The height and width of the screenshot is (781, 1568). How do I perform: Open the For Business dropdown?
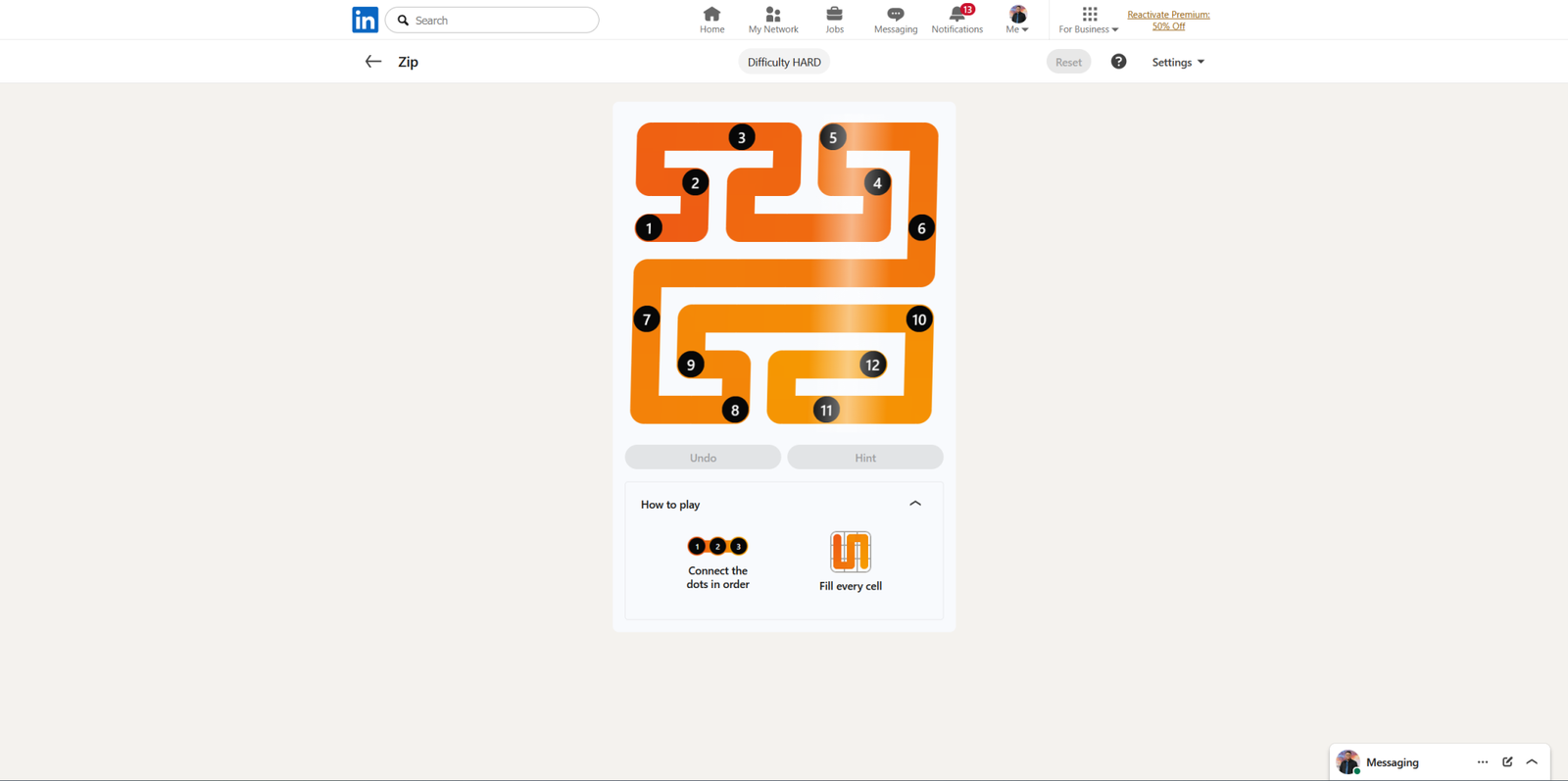pyautogui.click(x=1088, y=20)
